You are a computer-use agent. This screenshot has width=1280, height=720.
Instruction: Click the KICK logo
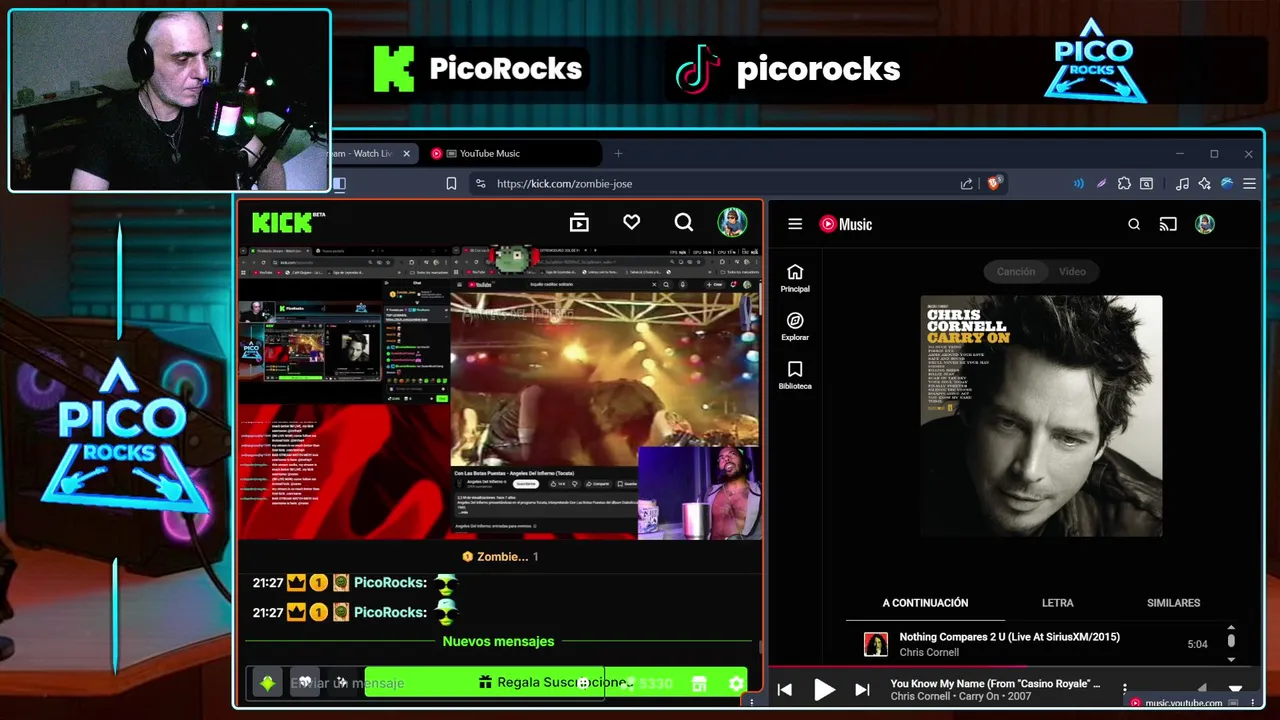click(x=288, y=222)
